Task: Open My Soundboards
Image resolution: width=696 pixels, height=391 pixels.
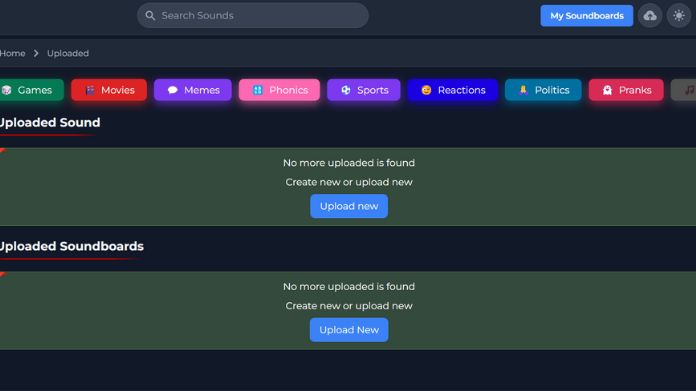Action: (x=586, y=16)
